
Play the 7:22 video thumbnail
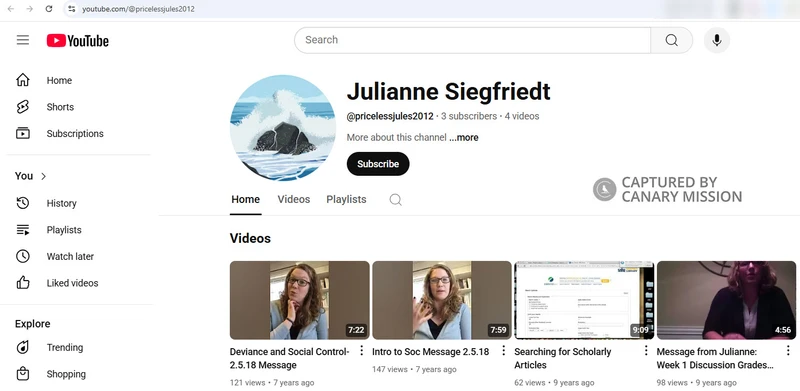point(299,300)
